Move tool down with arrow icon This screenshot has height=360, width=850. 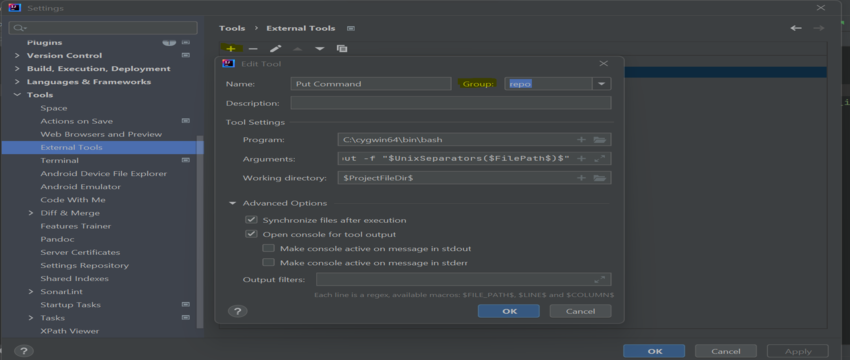click(x=320, y=48)
